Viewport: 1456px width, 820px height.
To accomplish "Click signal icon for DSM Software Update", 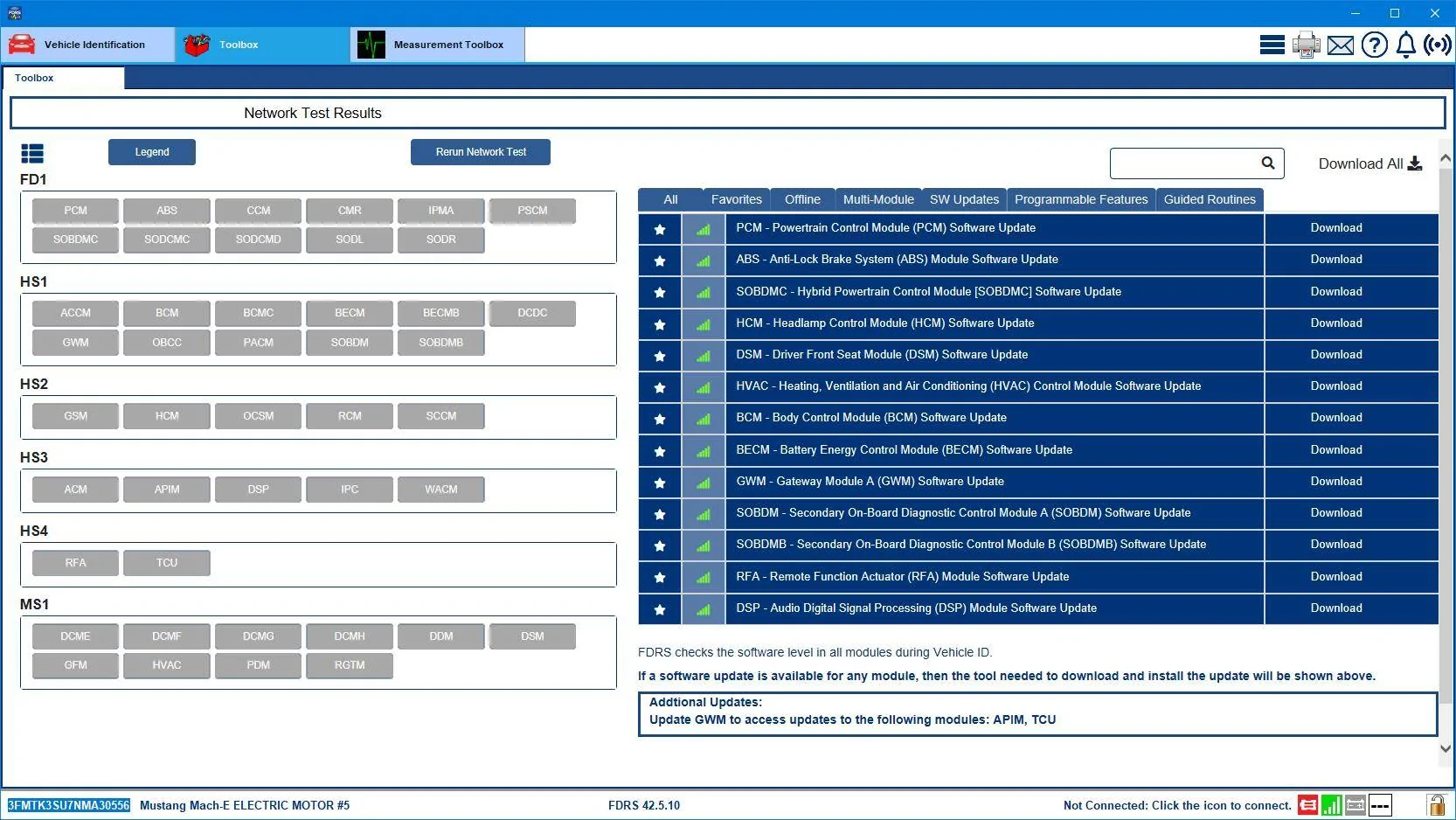I will [704, 356].
